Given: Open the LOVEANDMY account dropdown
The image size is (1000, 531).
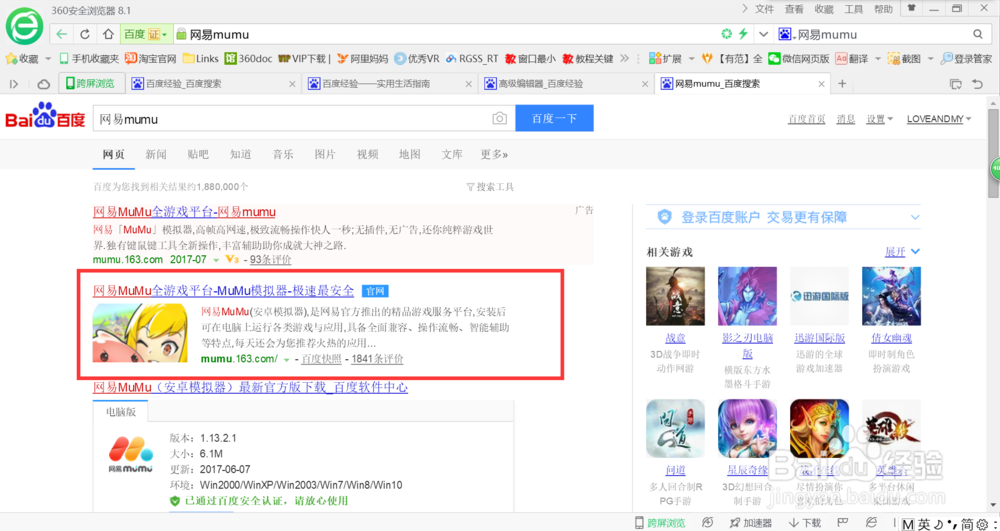Looking at the screenshot, I should click(x=939, y=119).
